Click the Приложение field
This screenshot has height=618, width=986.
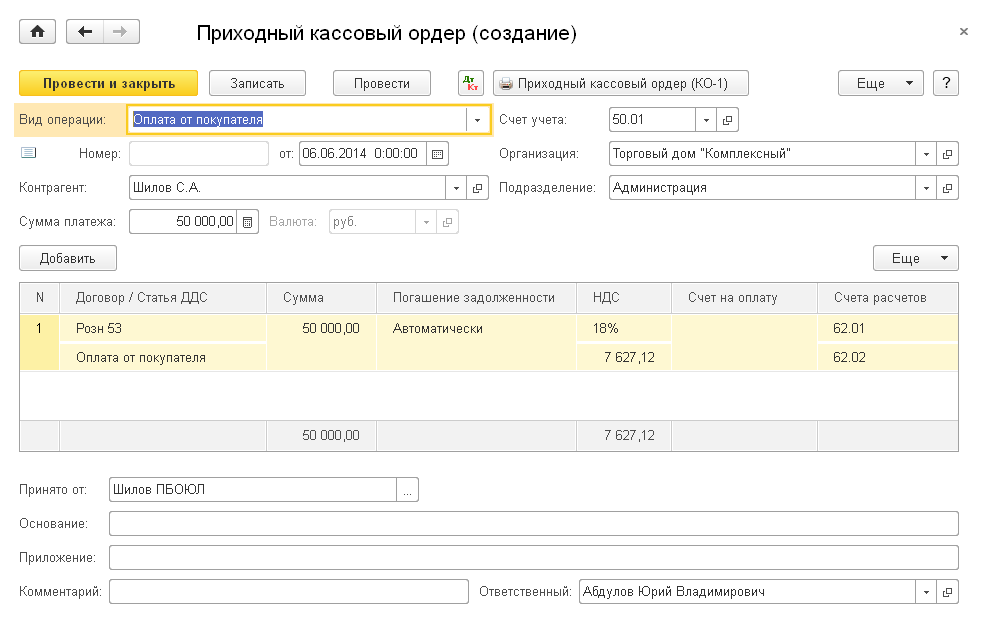(533, 558)
